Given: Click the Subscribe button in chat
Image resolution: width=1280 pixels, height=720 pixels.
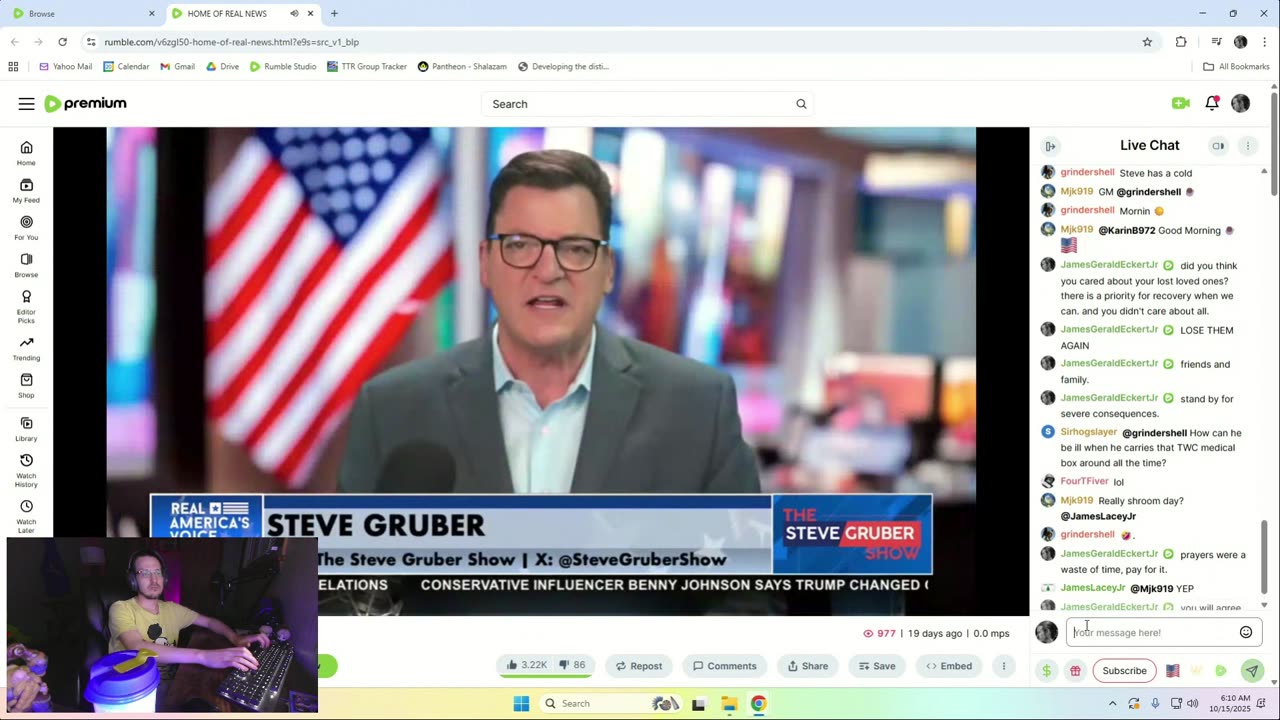Looking at the screenshot, I should (1124, 671).
